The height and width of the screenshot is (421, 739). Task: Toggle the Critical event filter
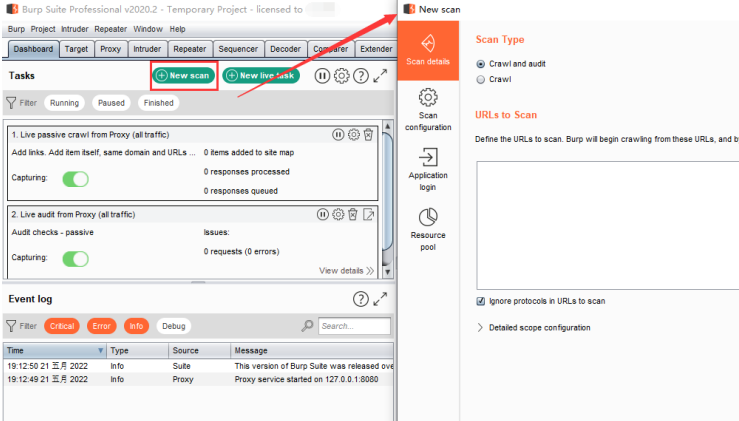(x=62, y=326)
